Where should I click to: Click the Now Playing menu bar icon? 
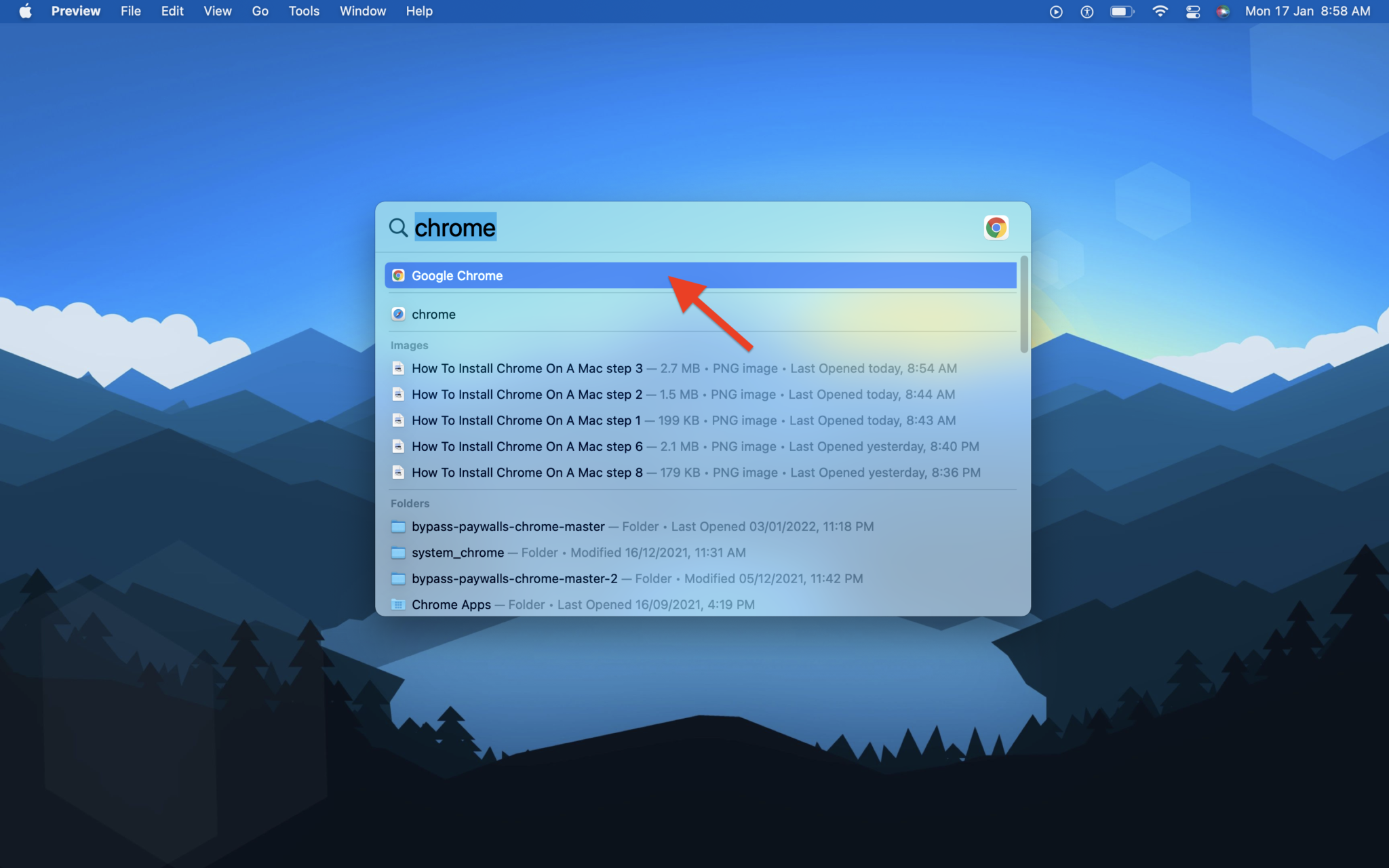coord(1056,12)
